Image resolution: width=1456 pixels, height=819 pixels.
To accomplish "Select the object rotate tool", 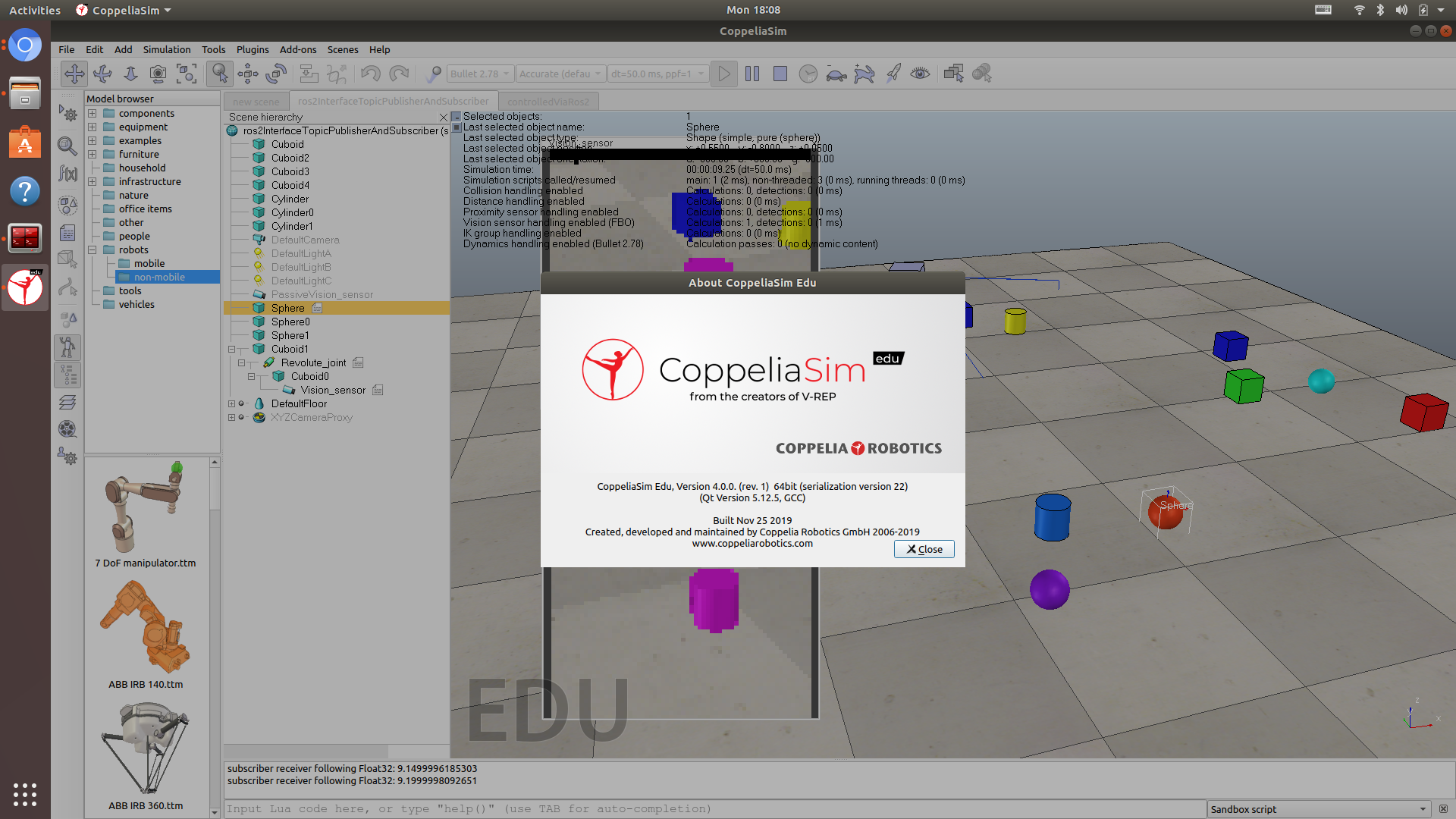I will click(276, 74).
